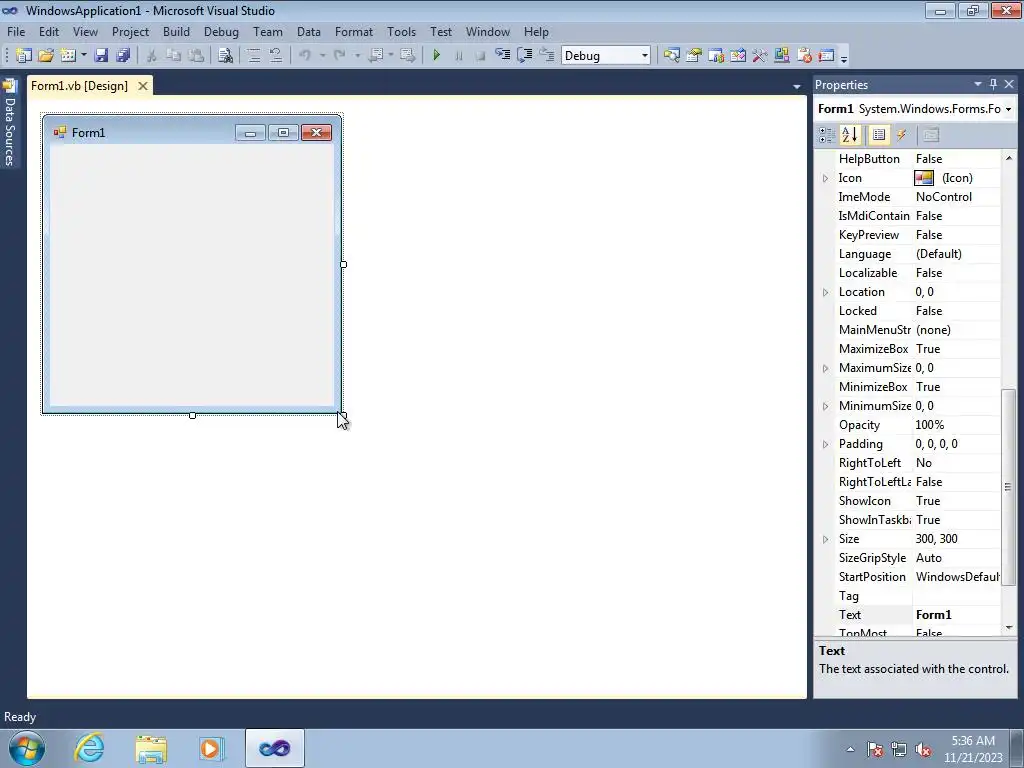Click the Open File folder icon
The height and width of the screenshot is (768, 1024).
point(46,56)
